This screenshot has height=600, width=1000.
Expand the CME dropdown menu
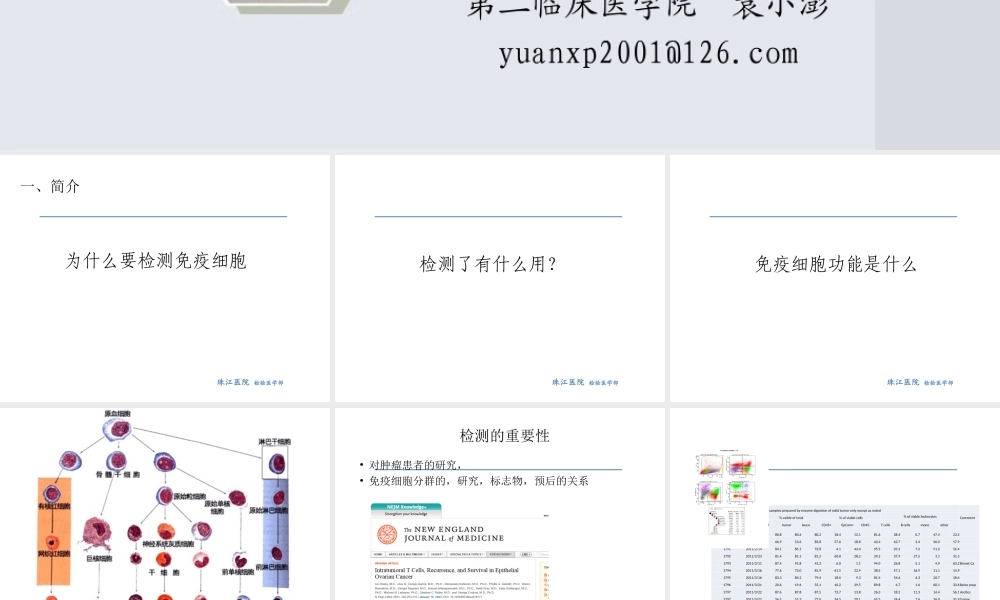[526, 554]
